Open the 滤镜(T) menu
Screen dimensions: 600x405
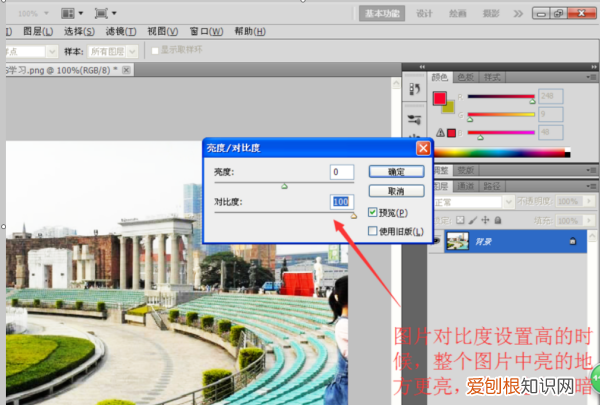[121, 31]
